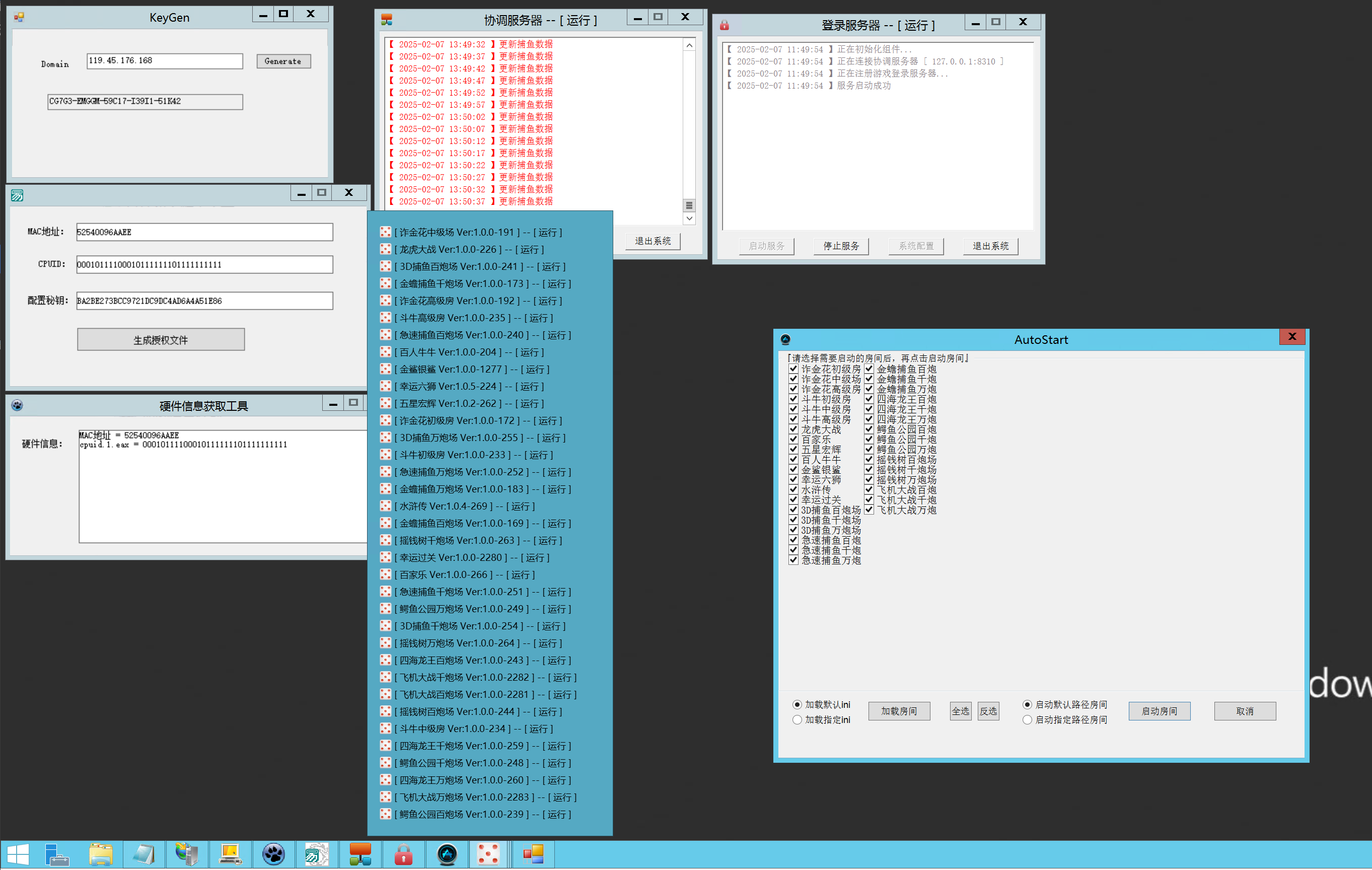The image size is (1372, 870).
Task: Open the dice game taskbar icon
Action: coord(488,854)
